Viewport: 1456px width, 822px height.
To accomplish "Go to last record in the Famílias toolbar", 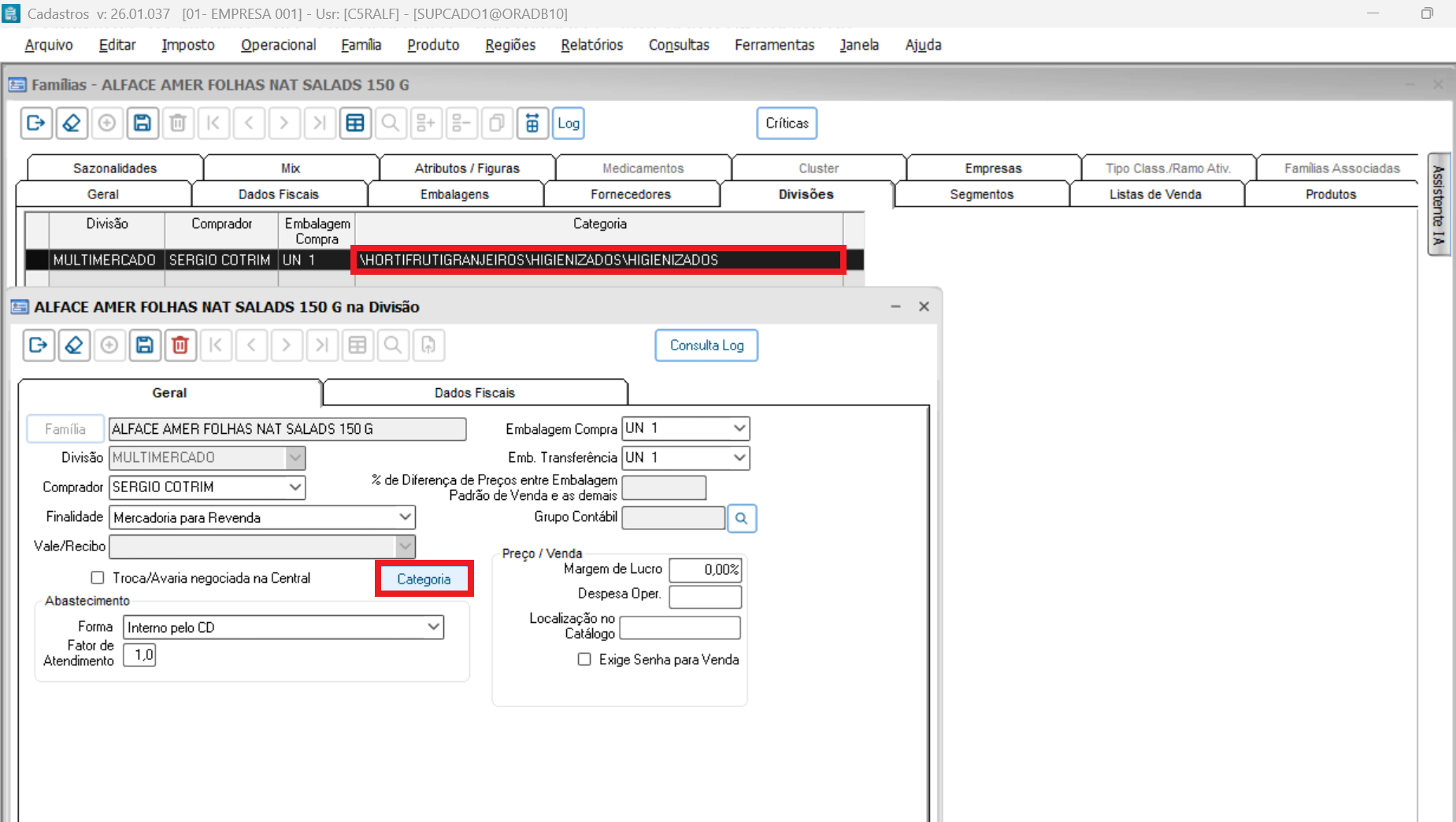I will point(320,123).
